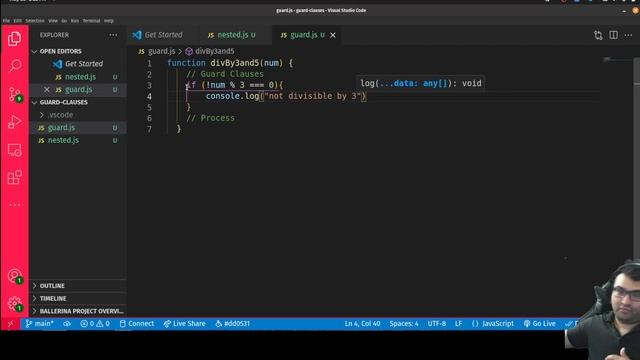
Task: Open the Search view in activity bar
Action: click(x=15, y=66)
